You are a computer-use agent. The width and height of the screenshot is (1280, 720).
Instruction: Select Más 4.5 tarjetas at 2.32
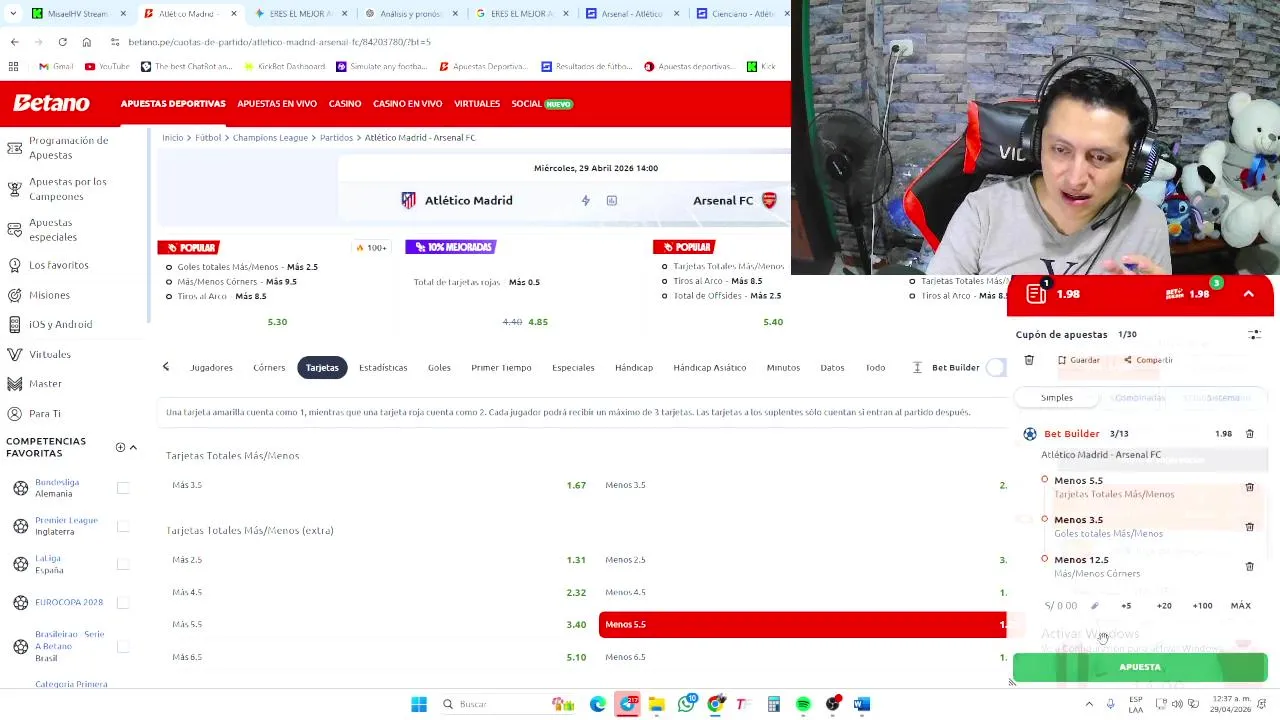point(379,592)
